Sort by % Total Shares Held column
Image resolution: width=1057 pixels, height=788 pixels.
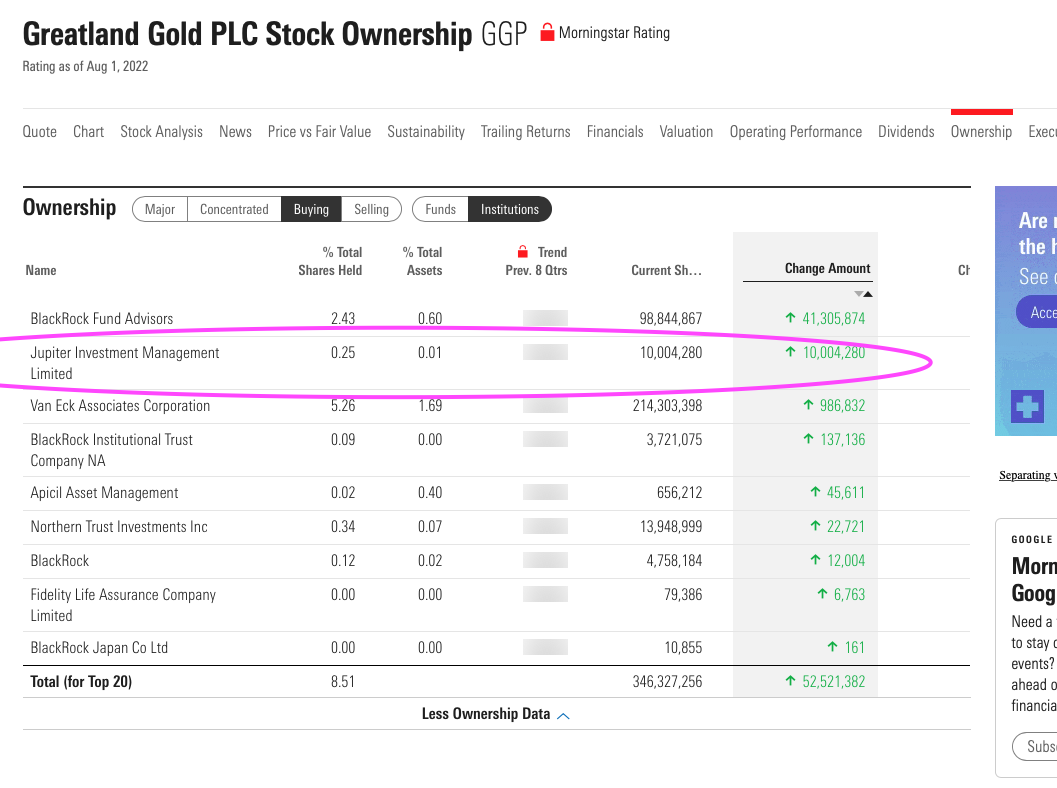330,261
